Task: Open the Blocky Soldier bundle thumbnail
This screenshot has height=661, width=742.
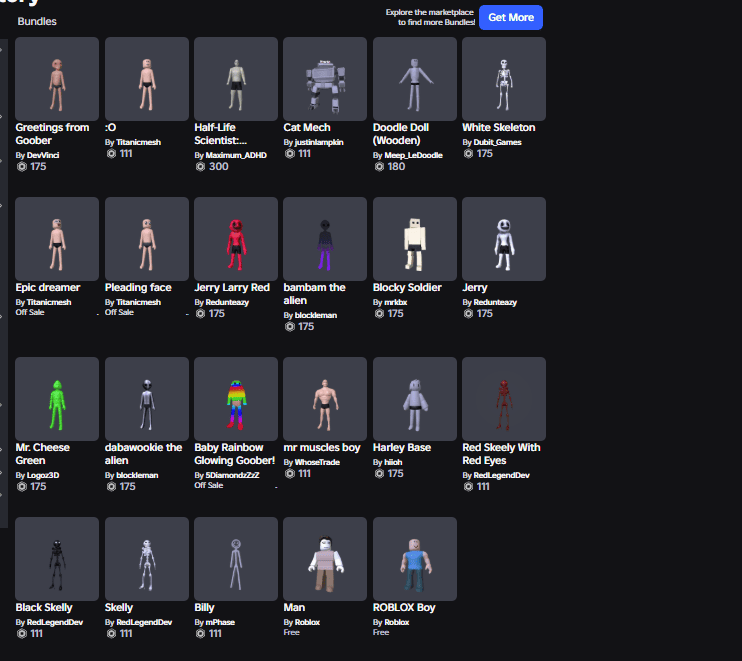Action: coord(415,239)
